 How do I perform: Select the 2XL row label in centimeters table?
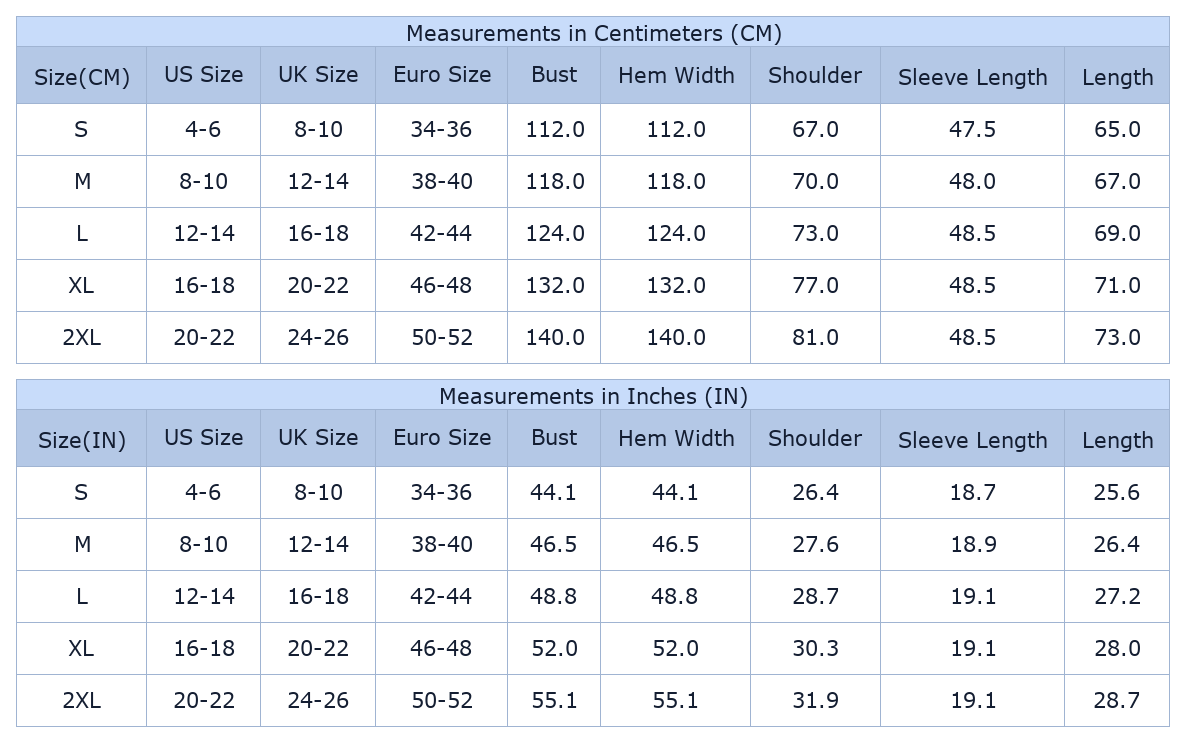(82, 337)
